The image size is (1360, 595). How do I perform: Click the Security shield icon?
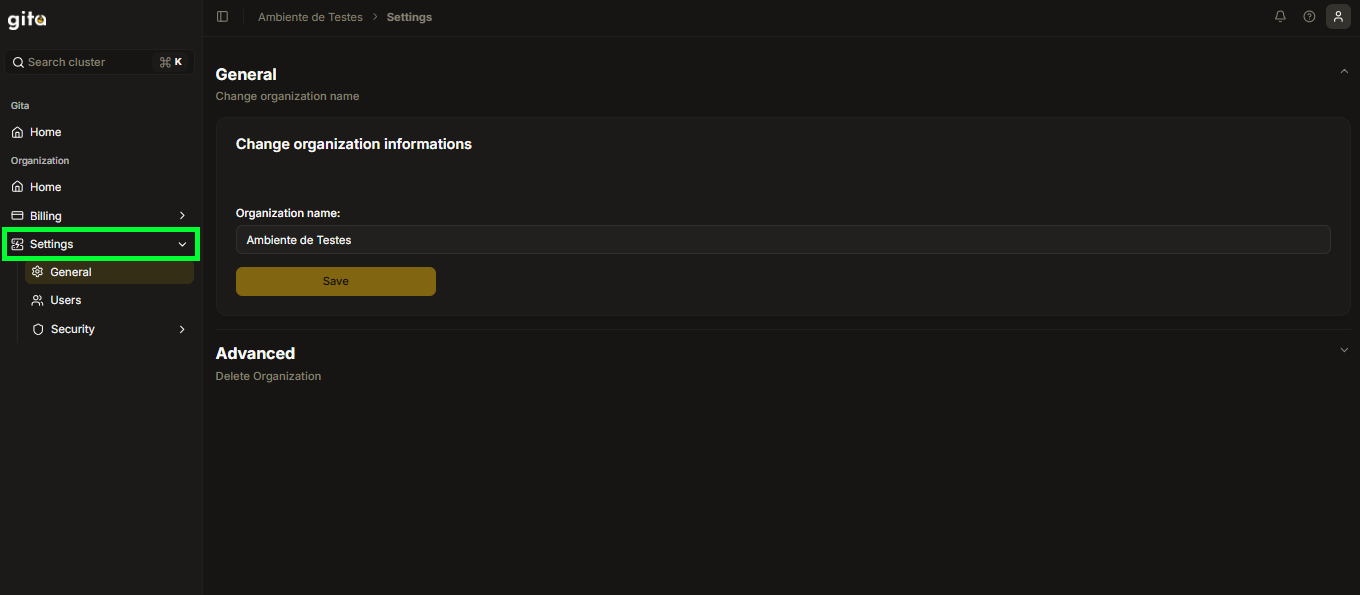click(x=38, y=329)
